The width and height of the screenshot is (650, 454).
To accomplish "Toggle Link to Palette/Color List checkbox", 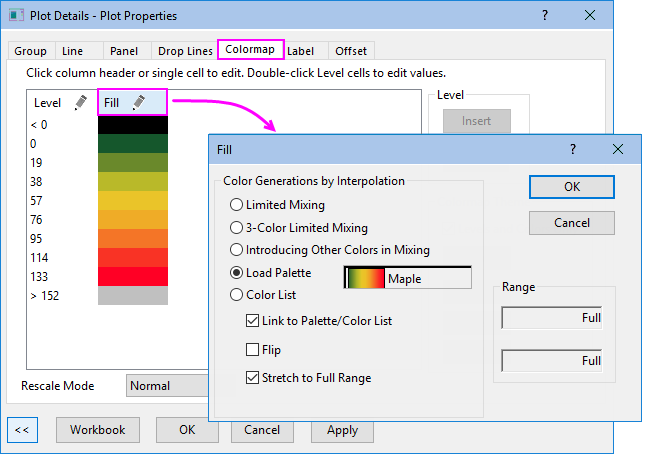I will click(253, 321).
